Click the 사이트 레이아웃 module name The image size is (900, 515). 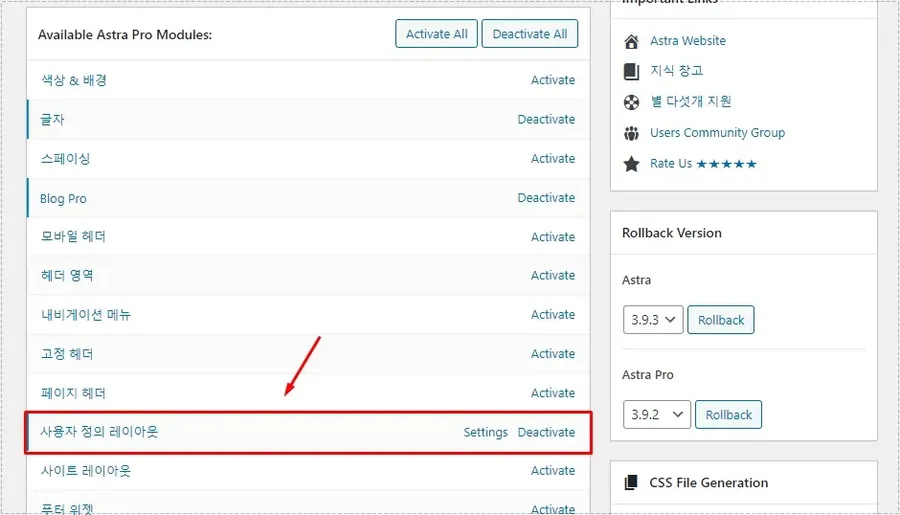click(86, 471)
